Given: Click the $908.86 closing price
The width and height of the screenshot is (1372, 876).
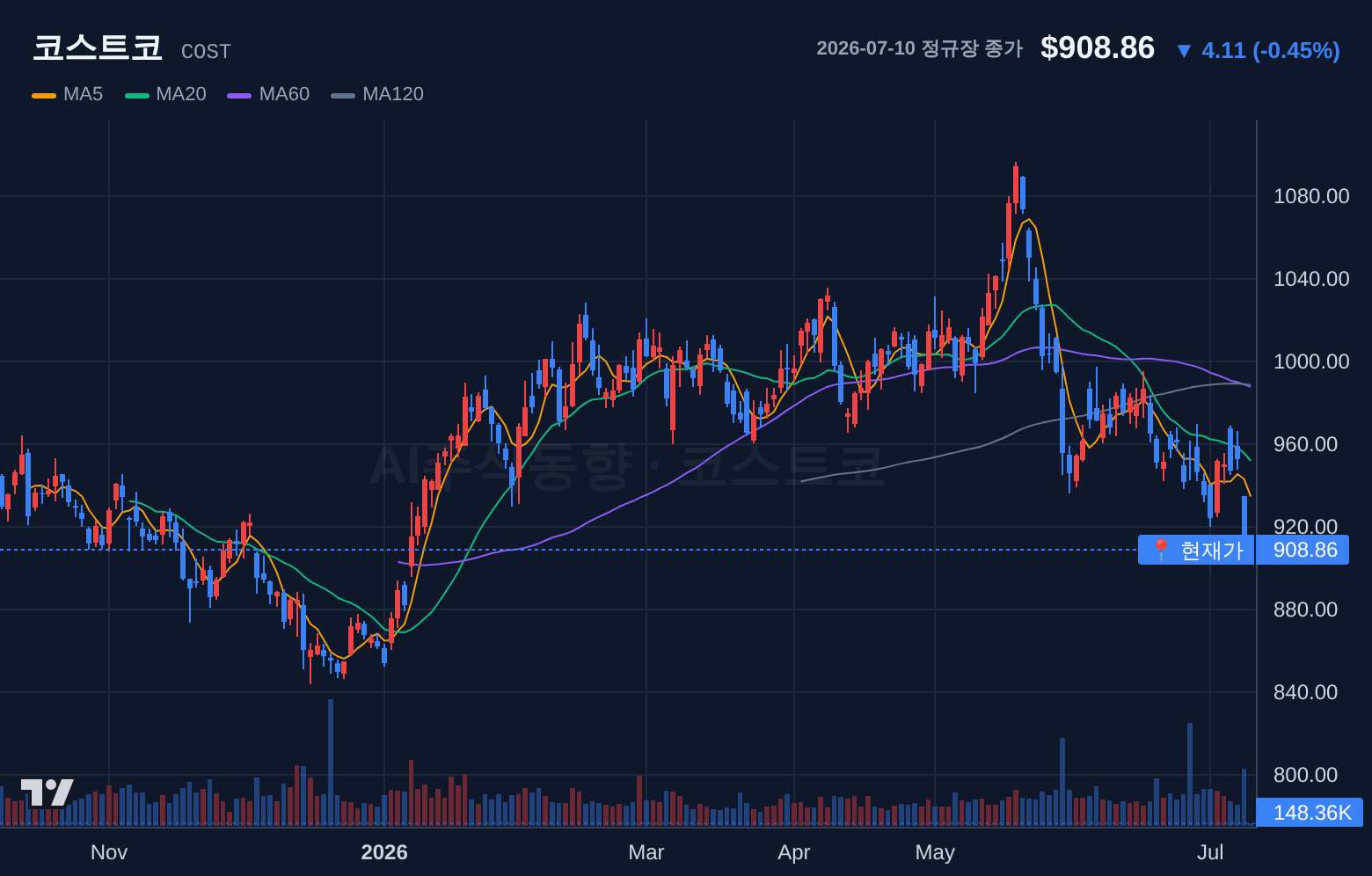Looking at the screenshot, I should point(1098,47).
